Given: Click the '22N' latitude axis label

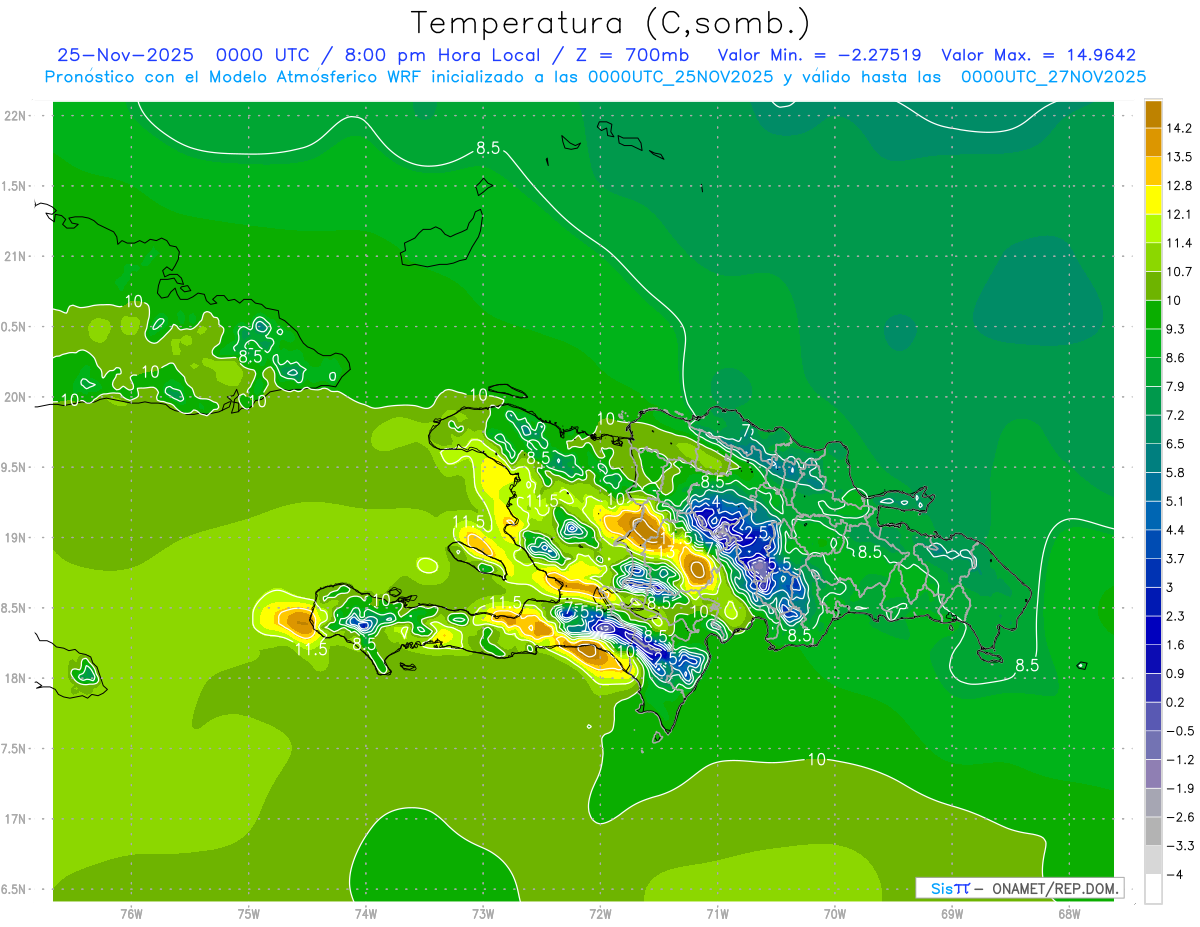Looking at the screenshot, I should 16,116.
